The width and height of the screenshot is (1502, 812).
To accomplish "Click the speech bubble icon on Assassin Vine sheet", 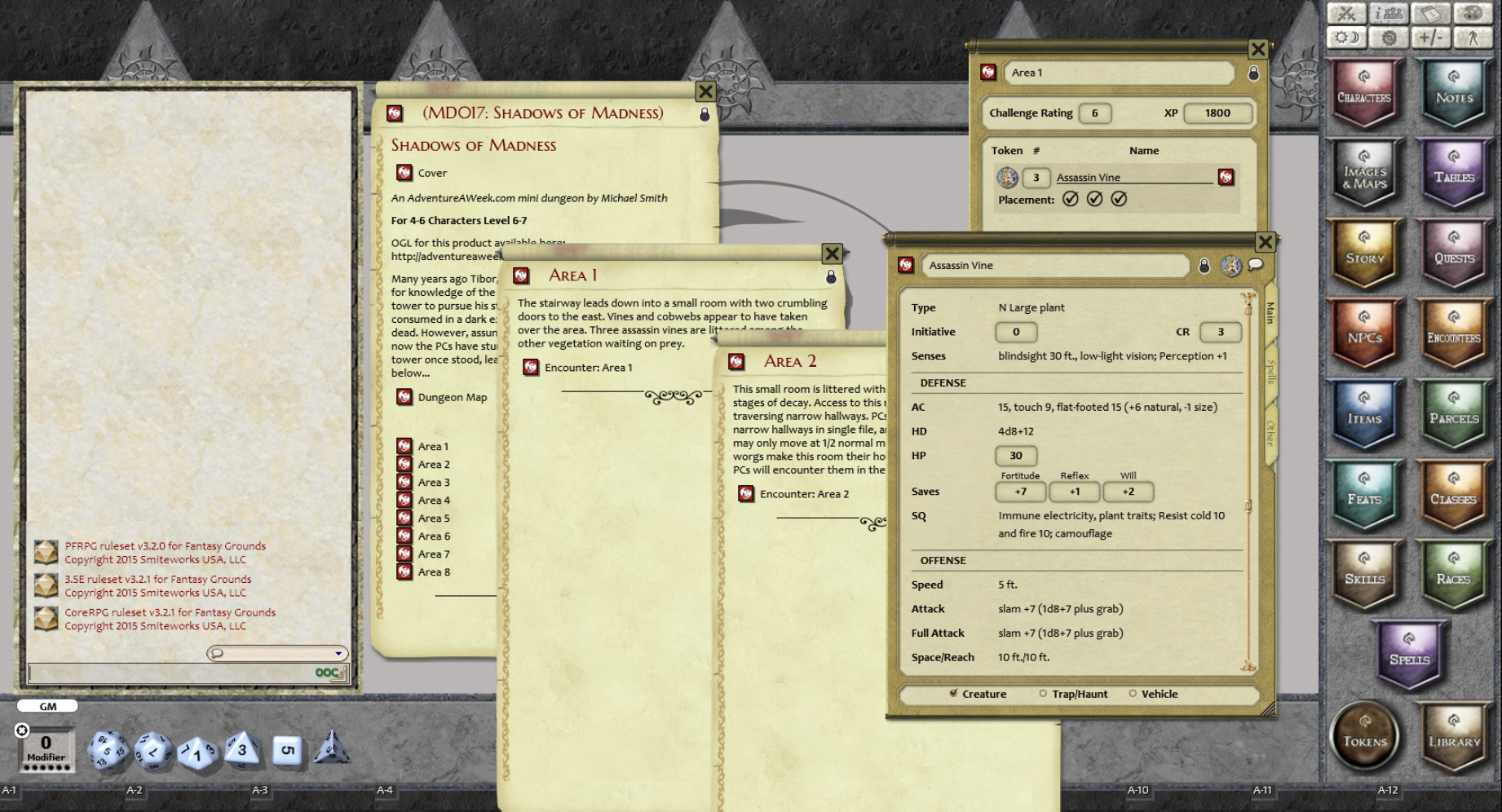I will coord(1256,264).
